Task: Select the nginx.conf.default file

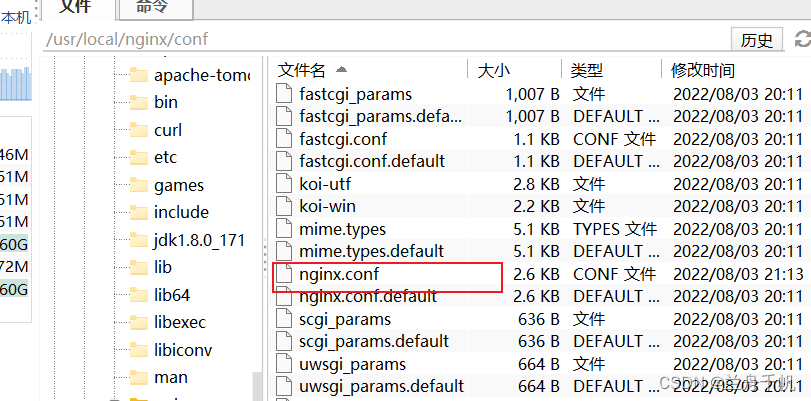Action: pos(368,296)
